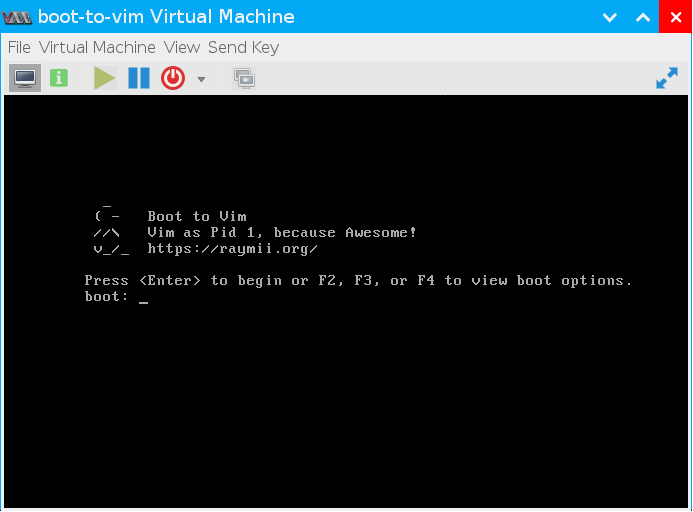Click the virt-manager icon in title bar
The width and height of the screenshot is (693, 512).
coord(17,17)
